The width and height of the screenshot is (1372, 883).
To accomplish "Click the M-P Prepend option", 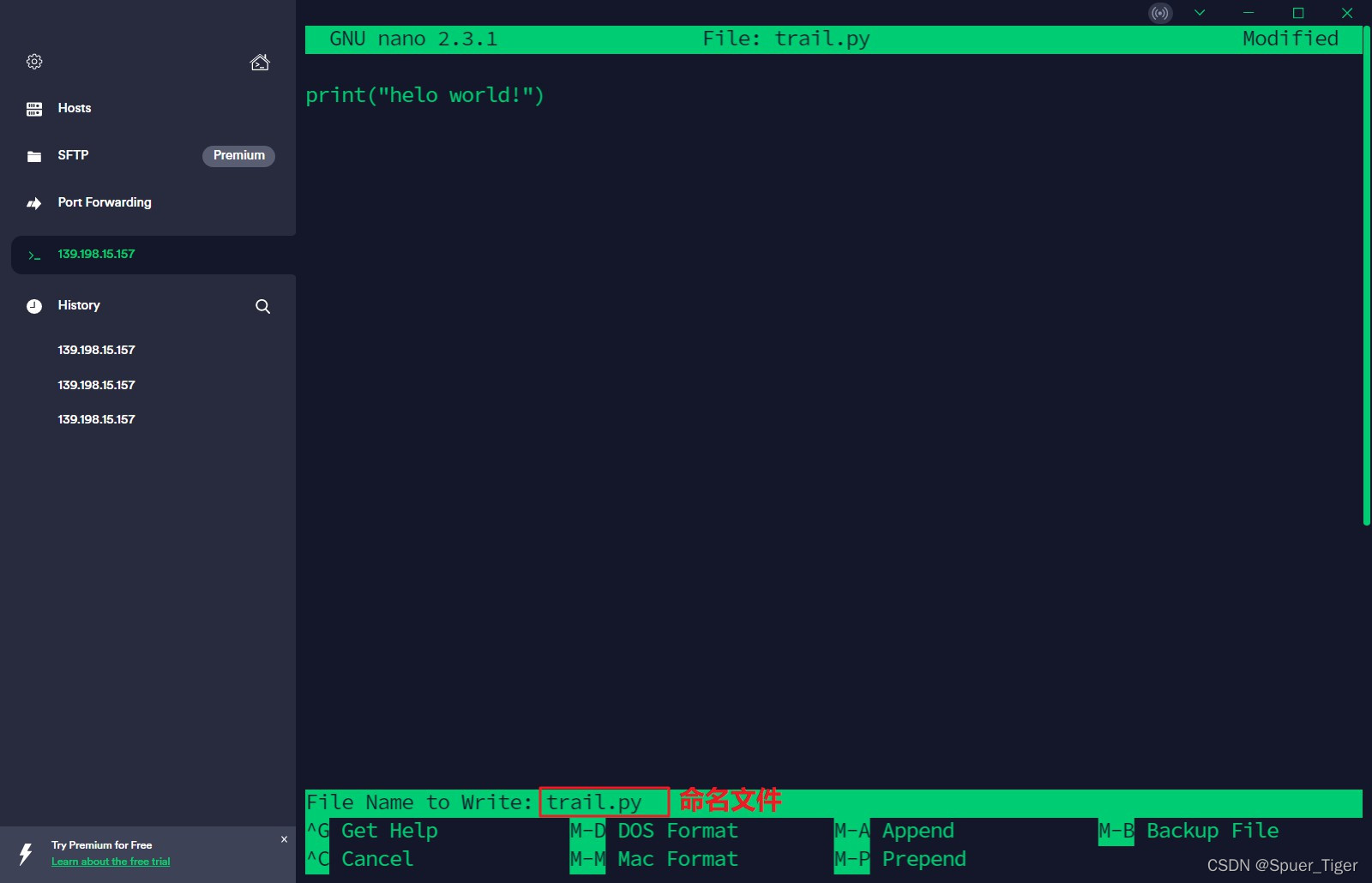I will [x=900, y=859].
